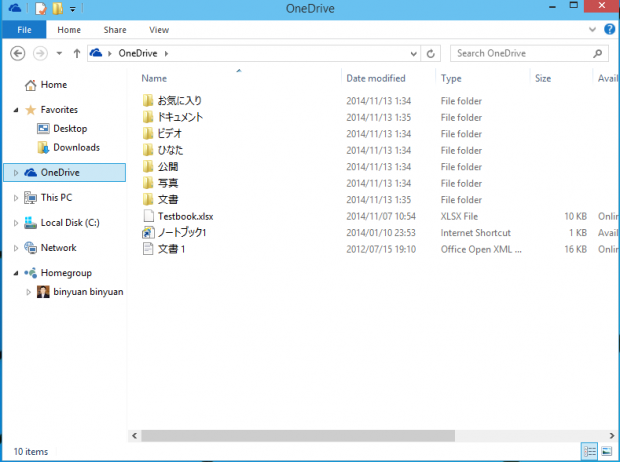Click the OneDrive cloud icon in title bar
Screen dimensions: 620x462
click(x=15, y=8)
